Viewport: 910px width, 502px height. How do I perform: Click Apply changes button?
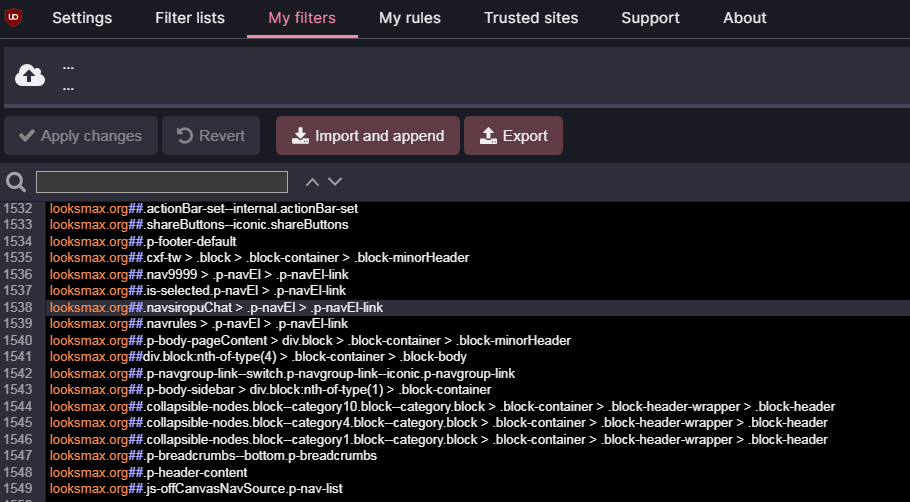(x=81, y=136)
